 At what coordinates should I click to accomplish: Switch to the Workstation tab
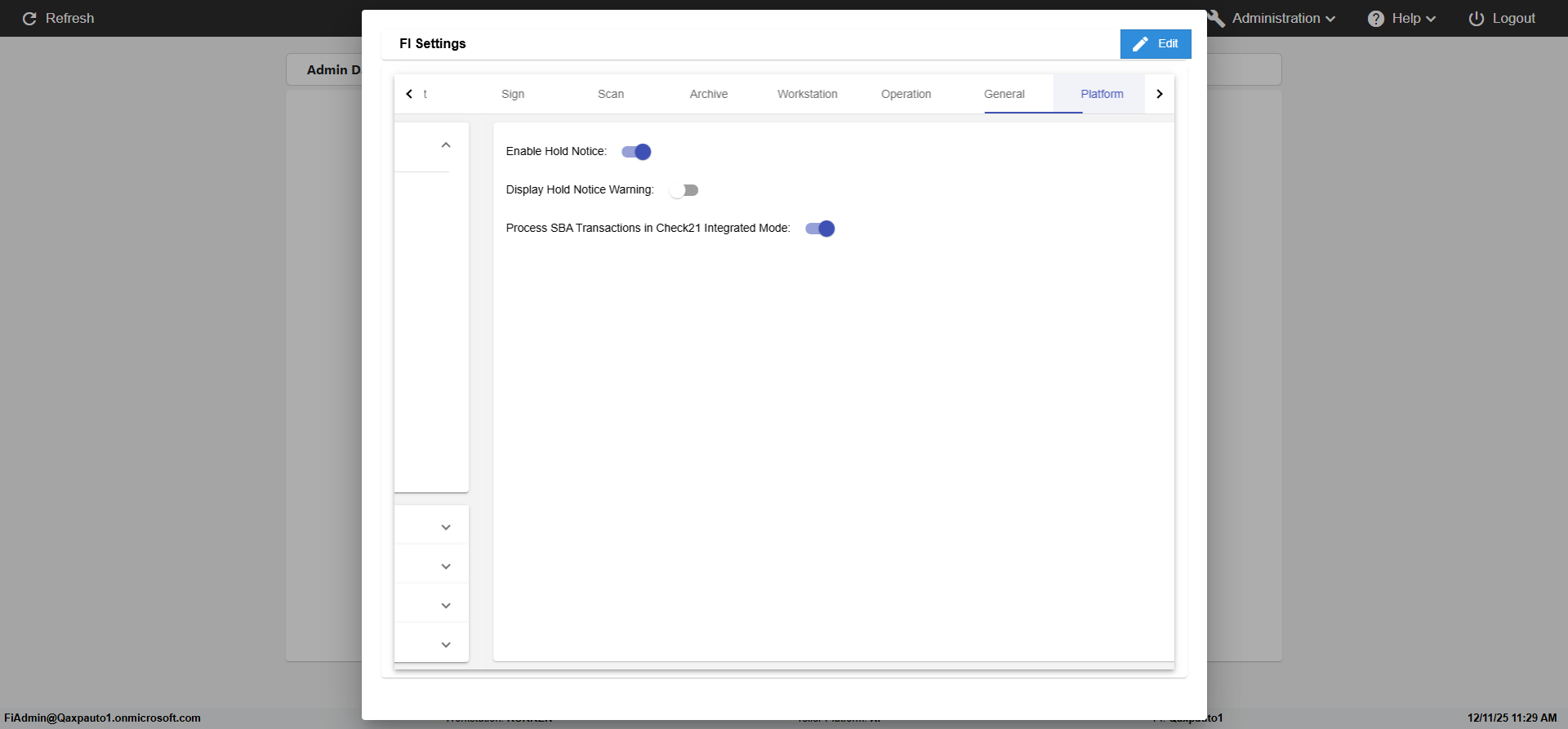point(808,94)
